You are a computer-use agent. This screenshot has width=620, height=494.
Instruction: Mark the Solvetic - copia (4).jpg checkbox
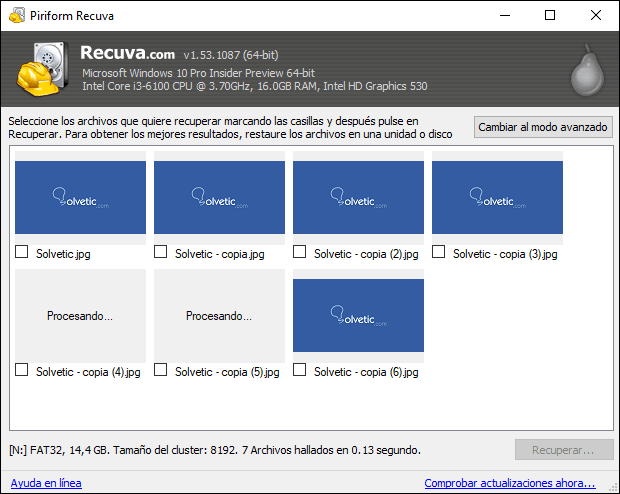pos(21,370)
